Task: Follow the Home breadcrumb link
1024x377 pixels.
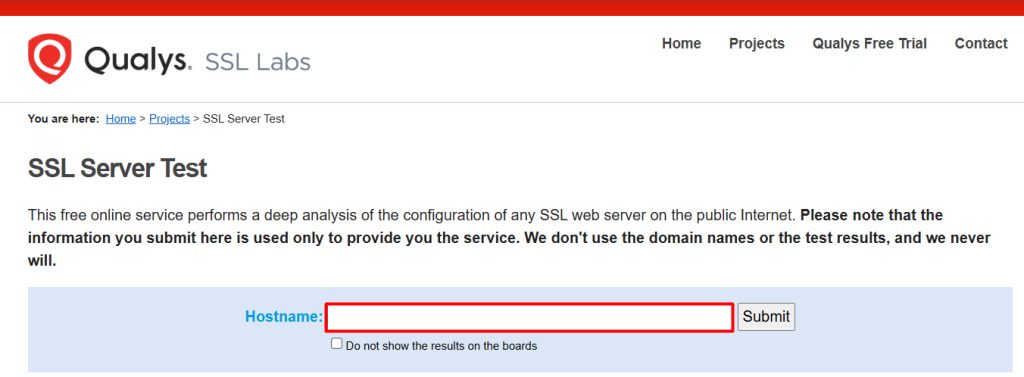Action: [121, 119]
